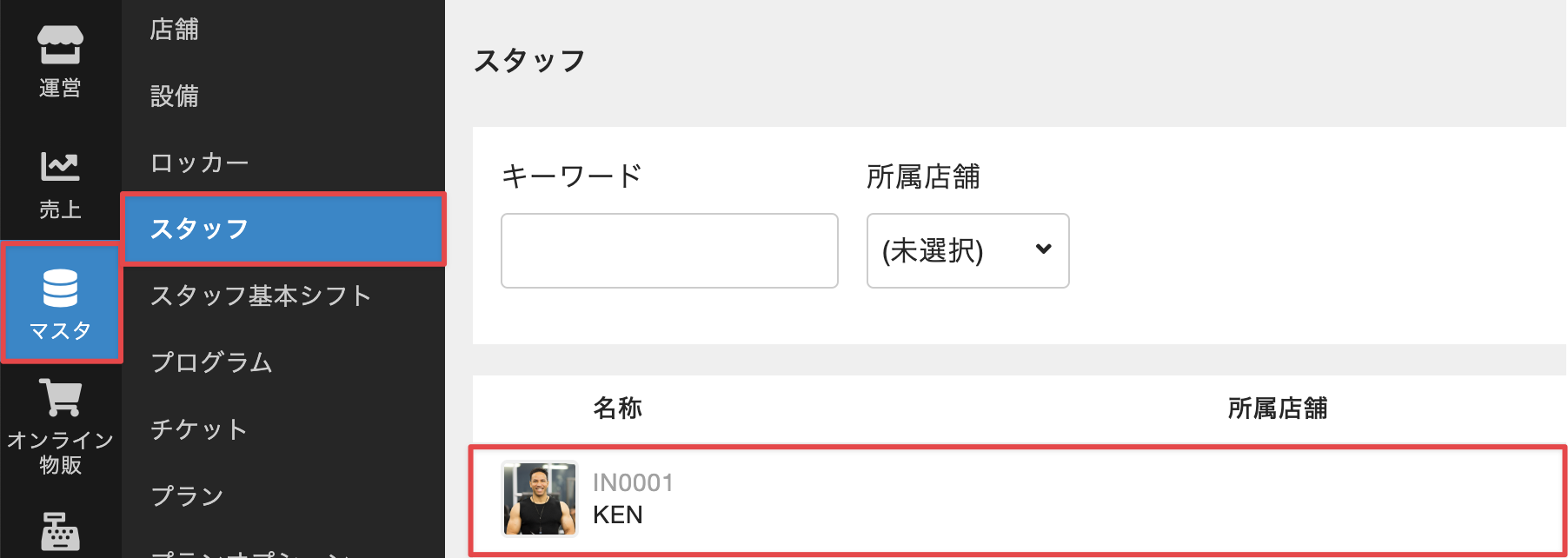The height and width of the screenshot is (558, 1568).
Task: Expand the 所属店舗 dropdown
Action: click(x=967, y=250)
